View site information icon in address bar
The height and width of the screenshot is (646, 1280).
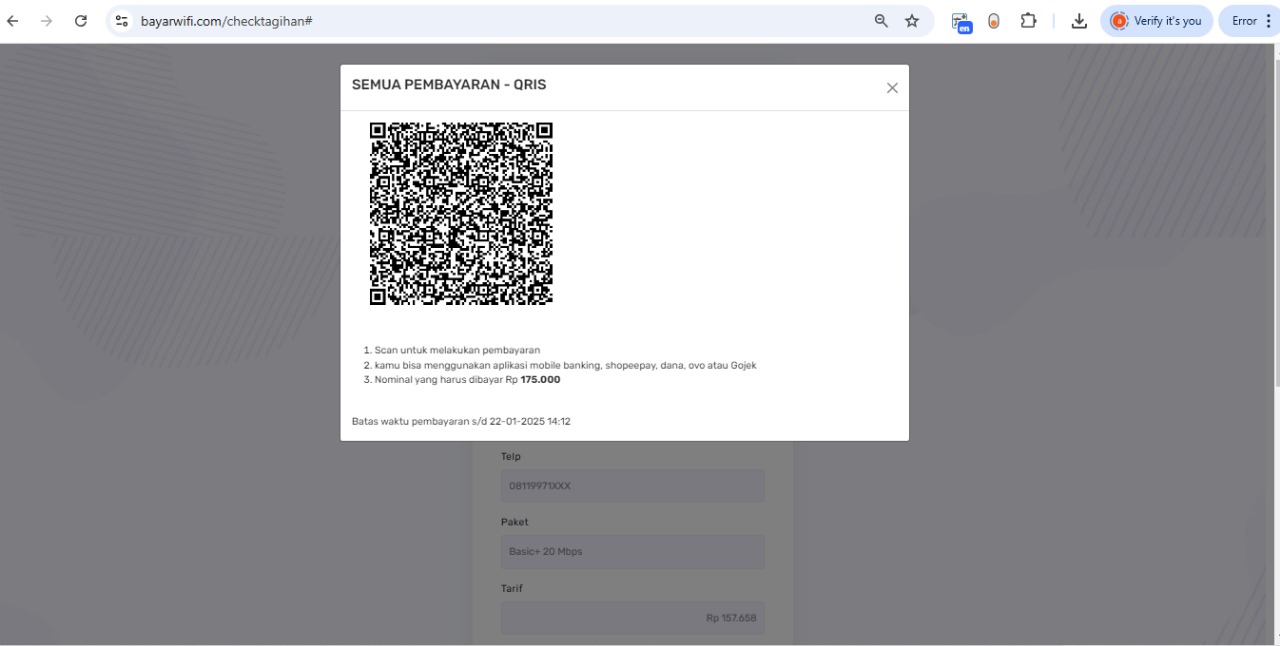click(122, 21)
